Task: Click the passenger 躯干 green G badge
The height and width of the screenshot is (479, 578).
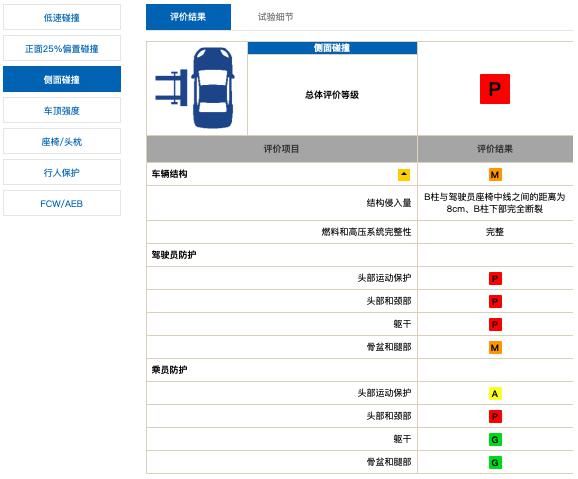Action: [495, 440]
